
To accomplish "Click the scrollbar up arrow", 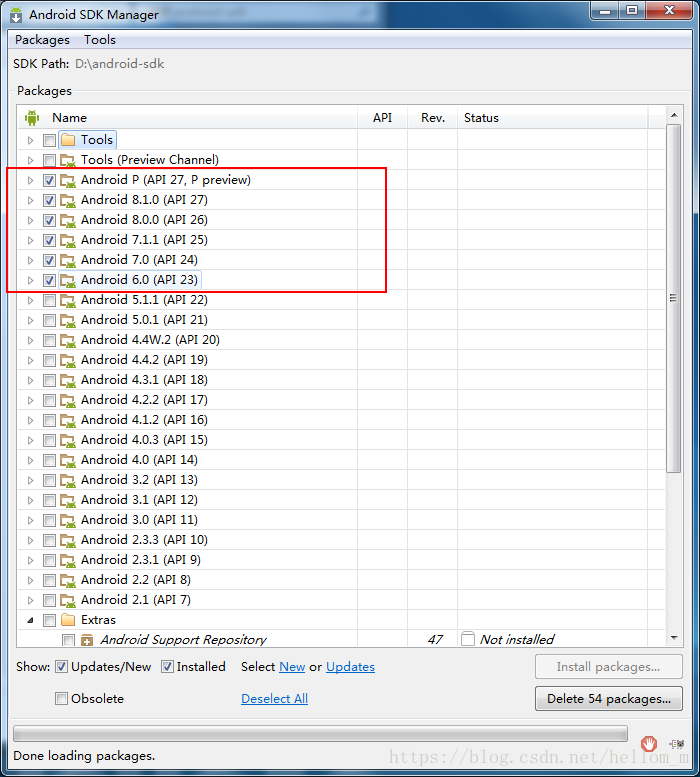I will point(674,115).
